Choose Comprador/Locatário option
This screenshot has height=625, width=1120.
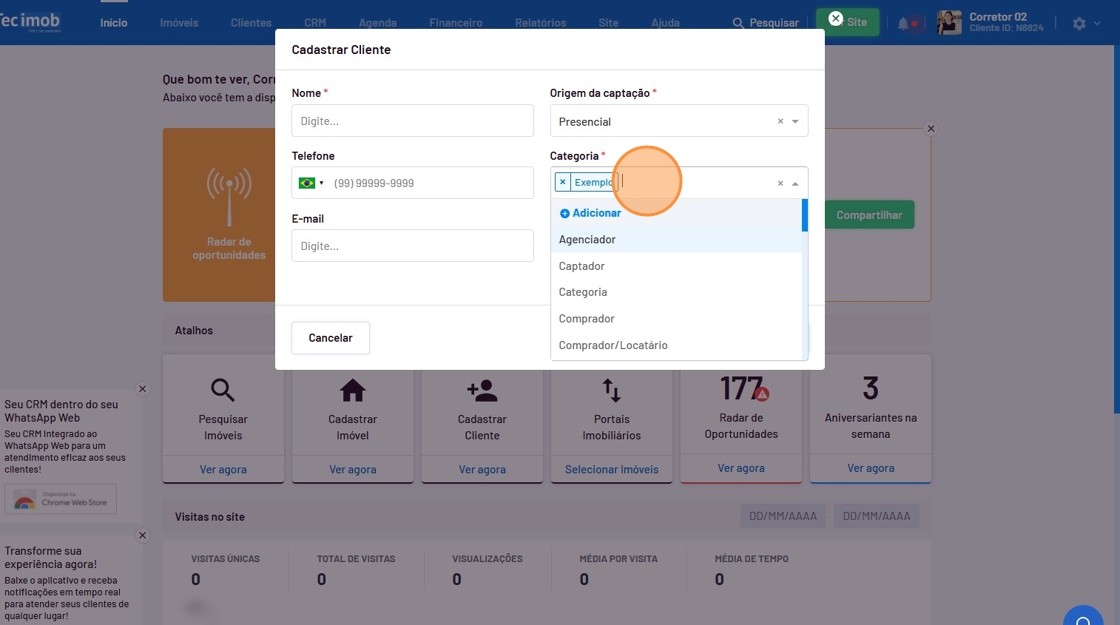(x=613, y=345)
